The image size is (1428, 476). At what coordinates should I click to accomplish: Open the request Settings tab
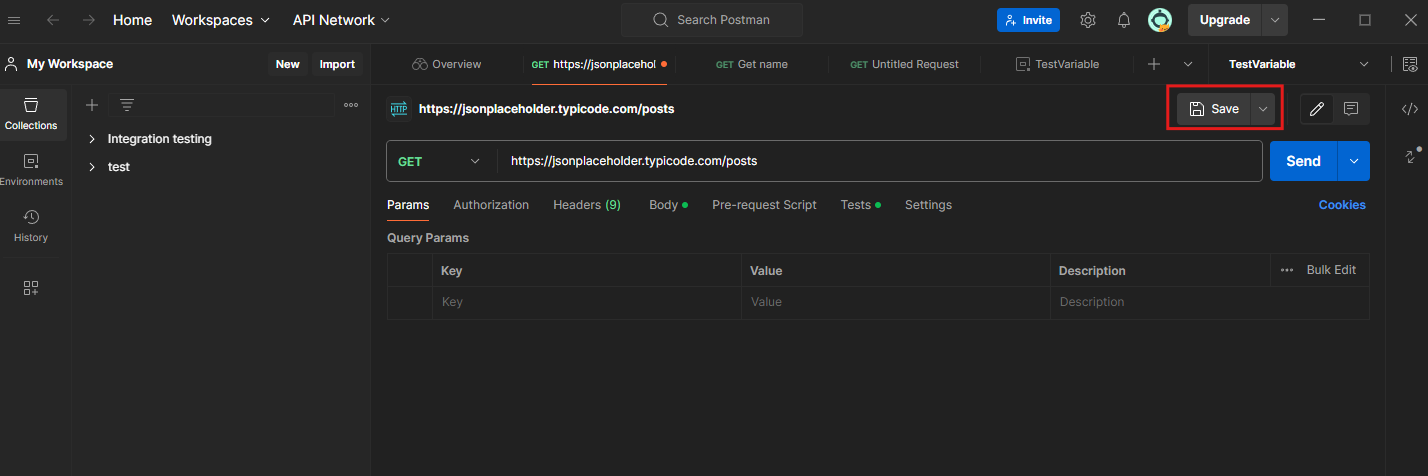coord(928,205)
